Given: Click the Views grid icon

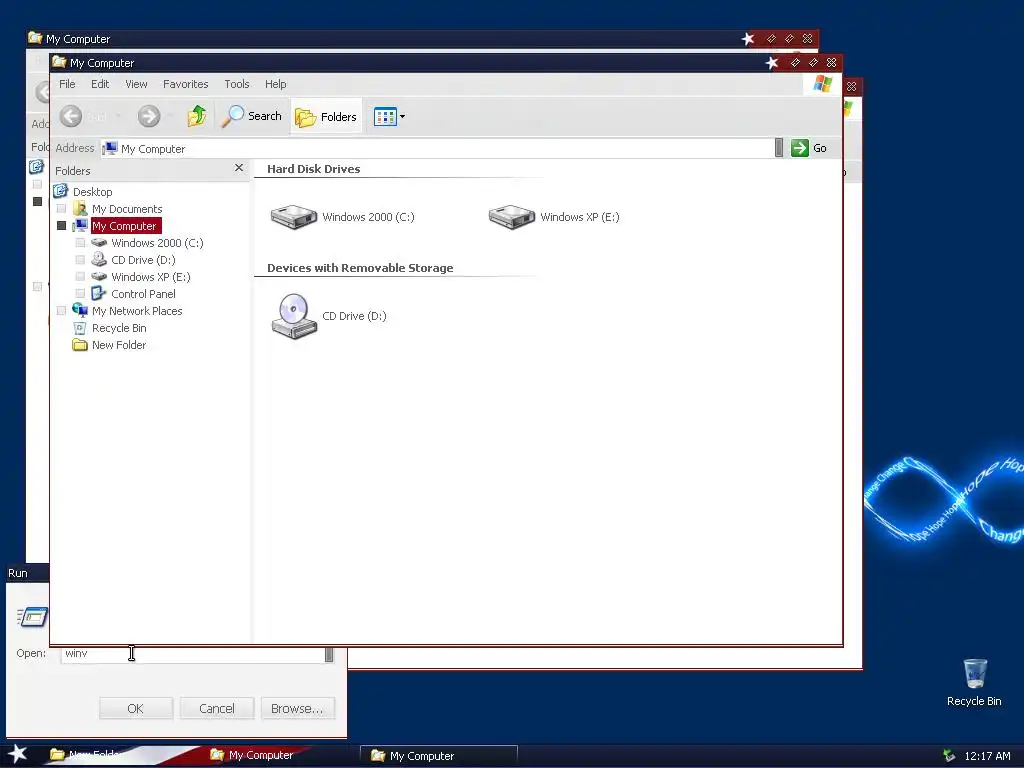Looking at the screenshot, I should pyautogui.click(x=385, y=116).
